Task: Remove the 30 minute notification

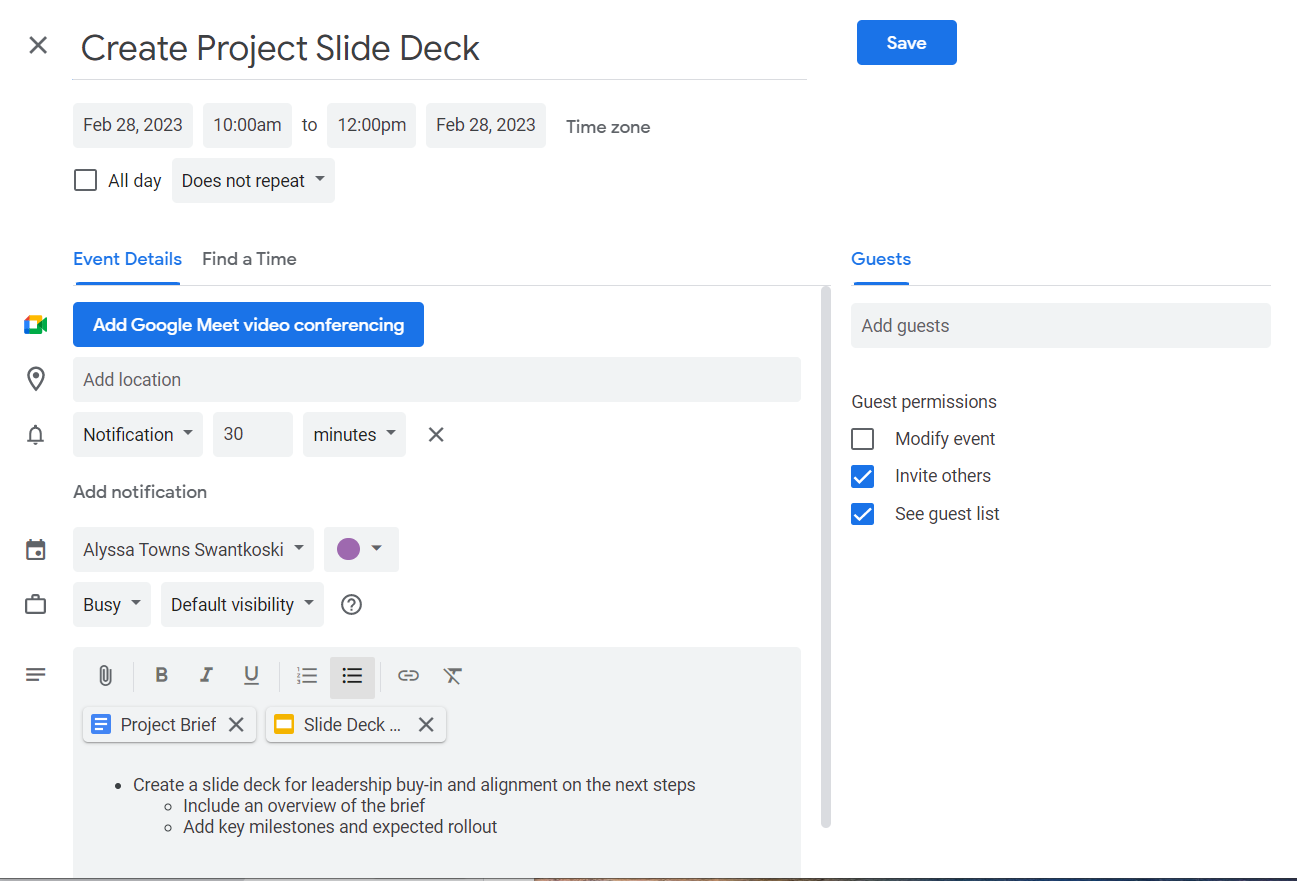Action: point(436,435)
